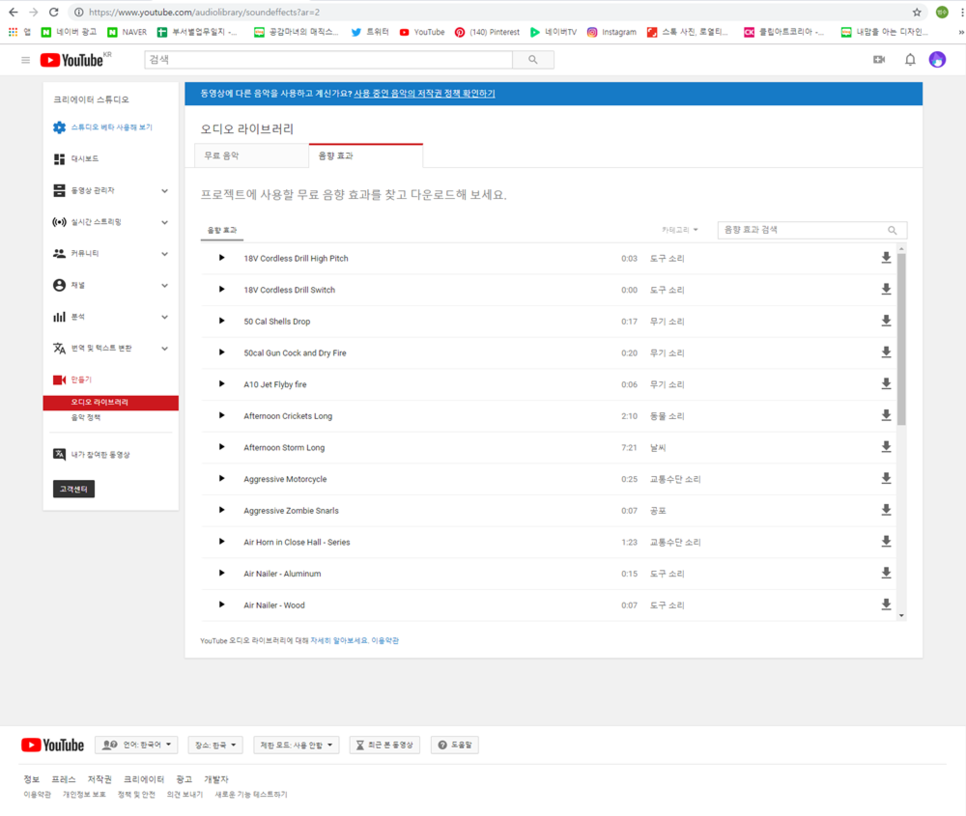Select the 분석 analytics icon in sidebar
Image resolution: width=966 pixels, height=816 pixels.
[57, 316]
